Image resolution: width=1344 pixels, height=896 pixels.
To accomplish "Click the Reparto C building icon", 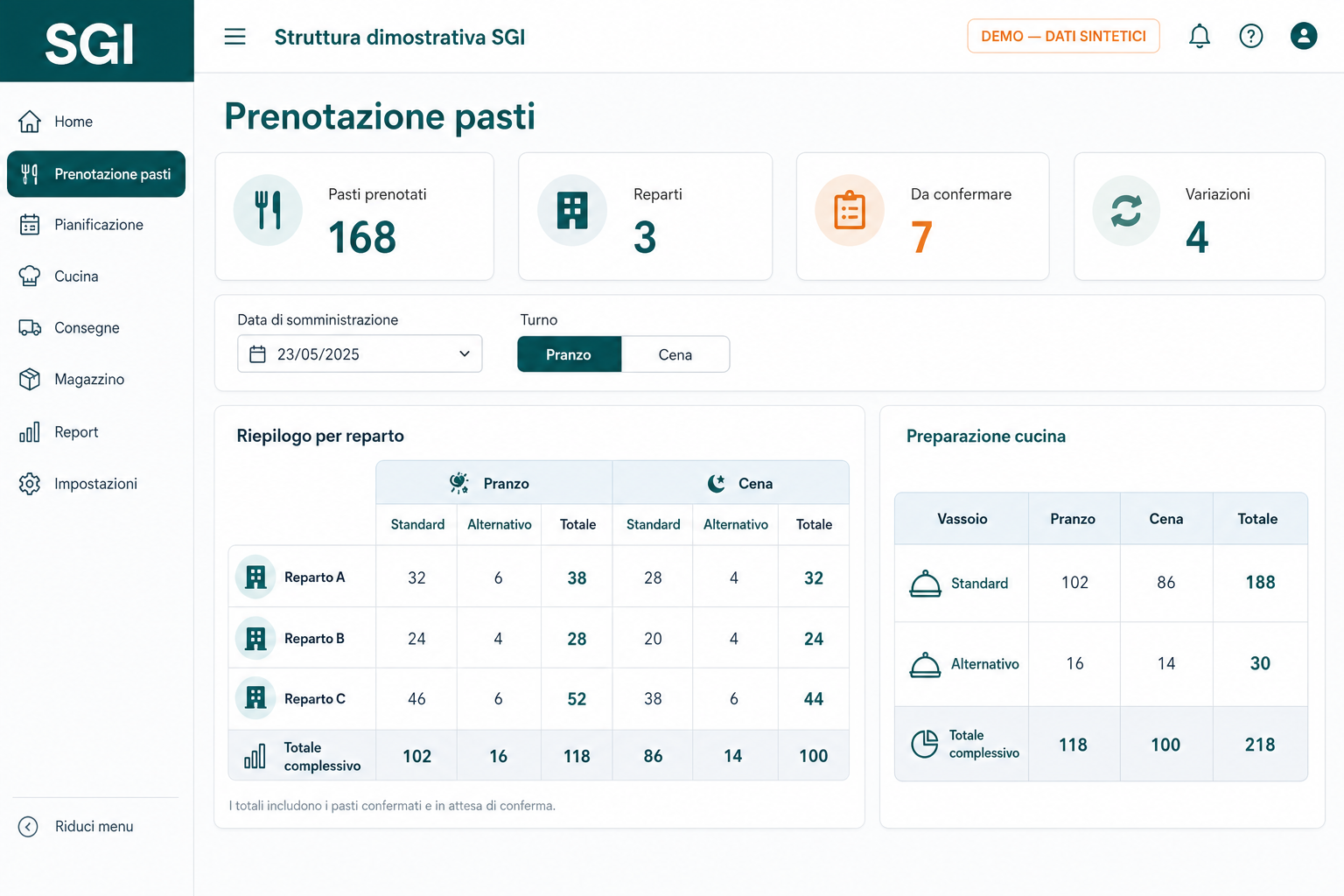I will coord(255,698).
